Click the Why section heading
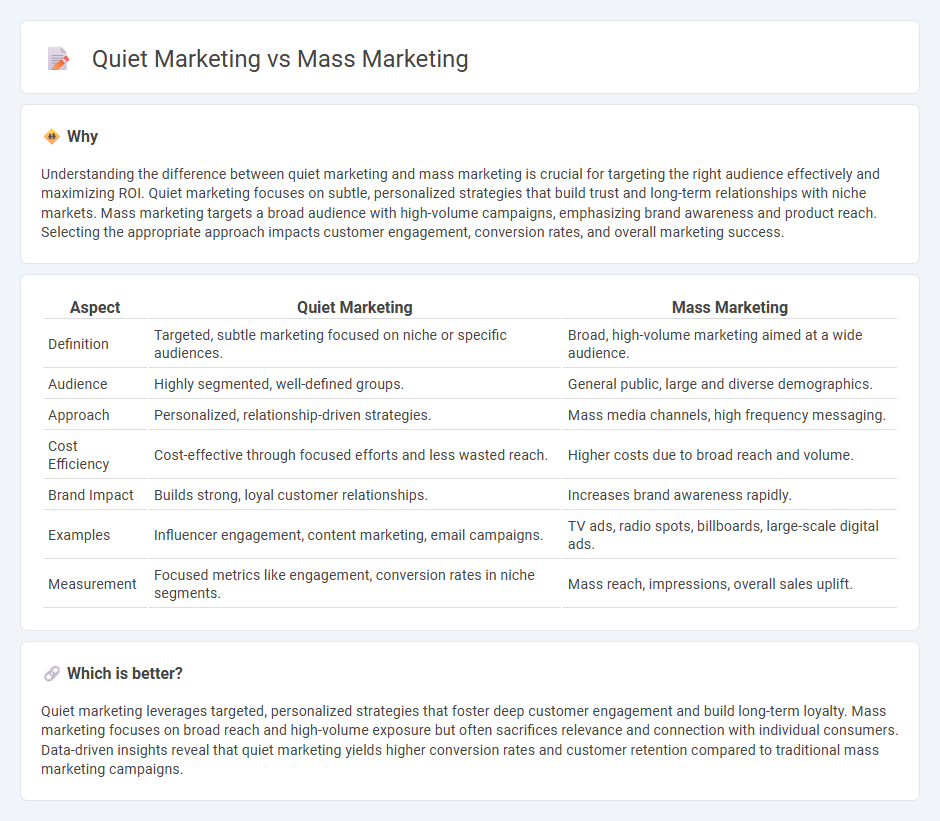 (82, 137)
